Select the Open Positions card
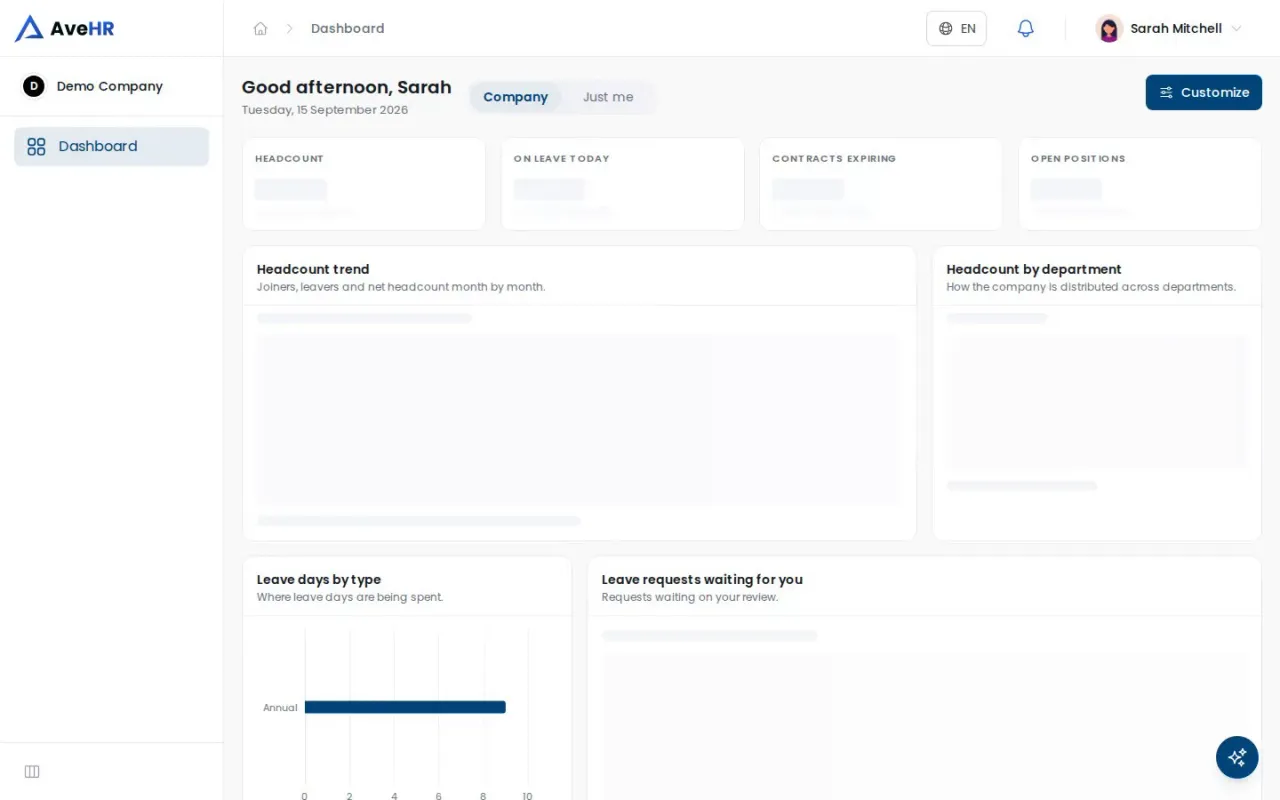This screenshot has width=1280, height=800. pyautogui.click(x=1140, y=184)
